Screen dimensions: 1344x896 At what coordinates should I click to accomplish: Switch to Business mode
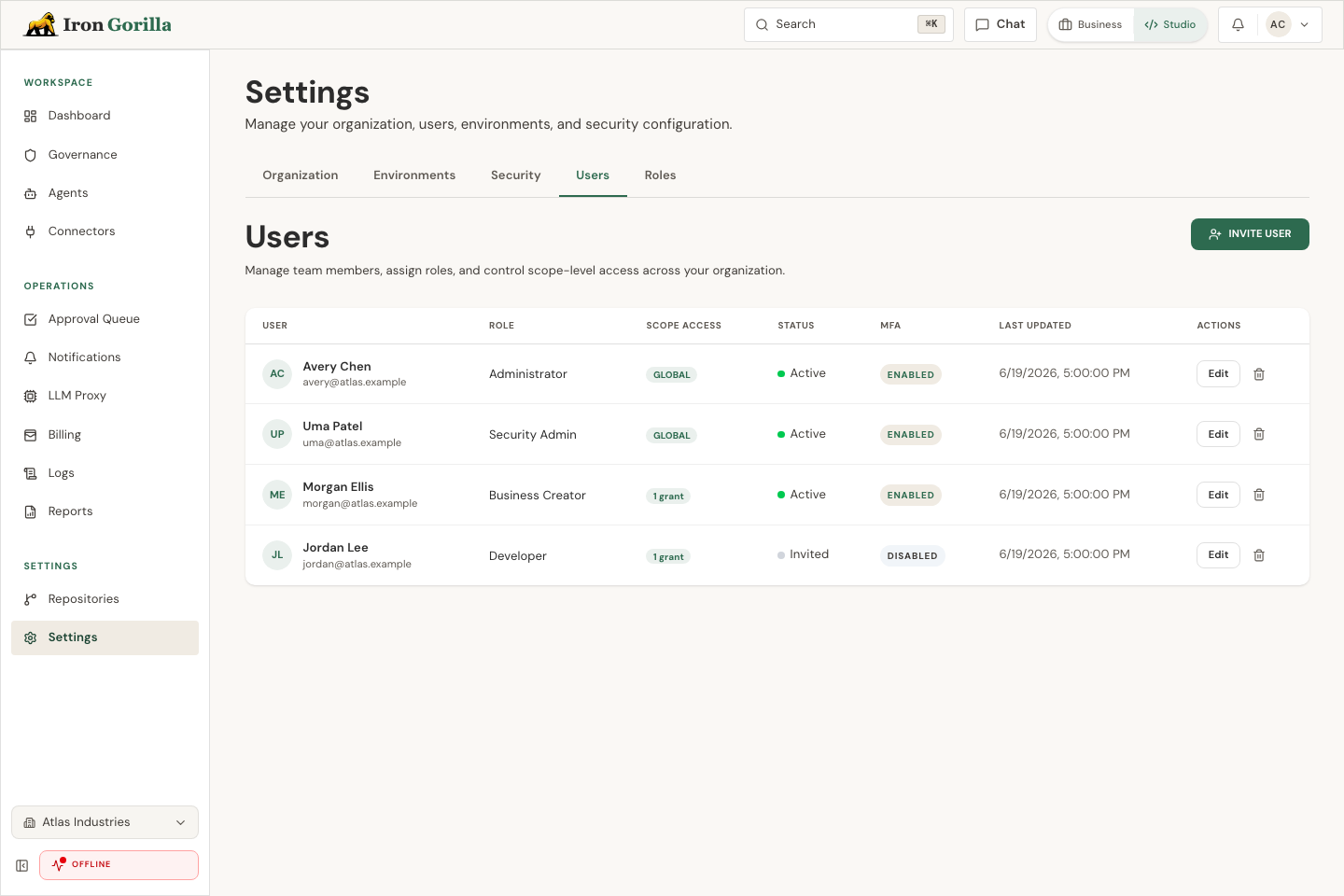[1091, 25]
